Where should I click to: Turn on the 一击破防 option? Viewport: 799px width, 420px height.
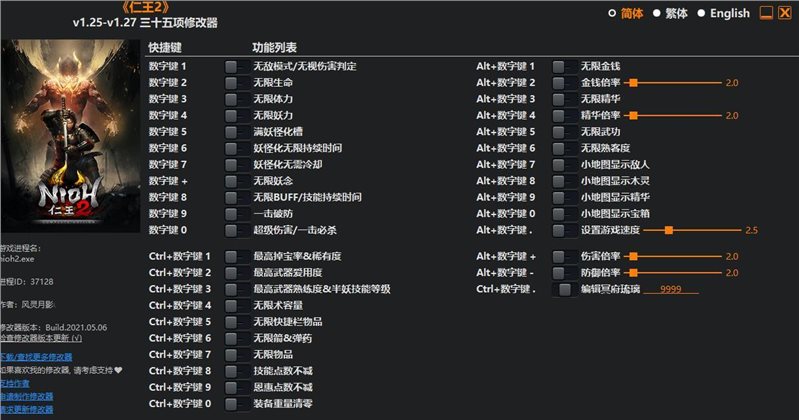(232, 213)
